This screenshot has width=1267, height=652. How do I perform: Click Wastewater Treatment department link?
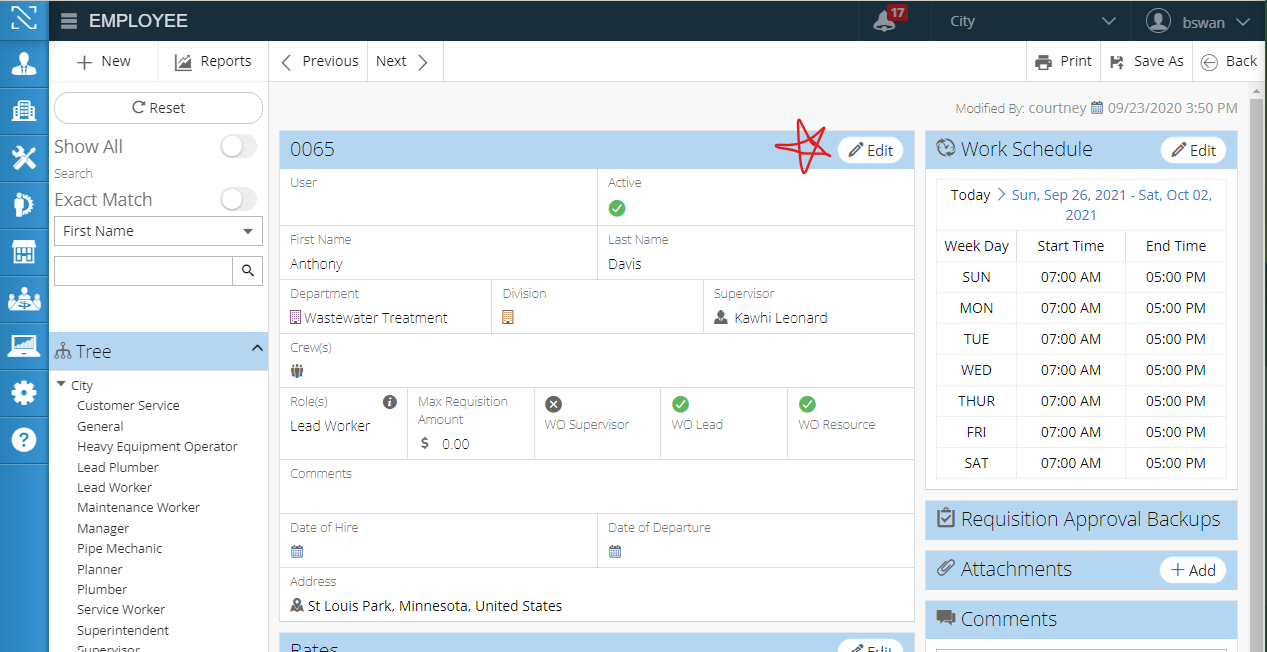pyautogui.click(x=376, y=318)
